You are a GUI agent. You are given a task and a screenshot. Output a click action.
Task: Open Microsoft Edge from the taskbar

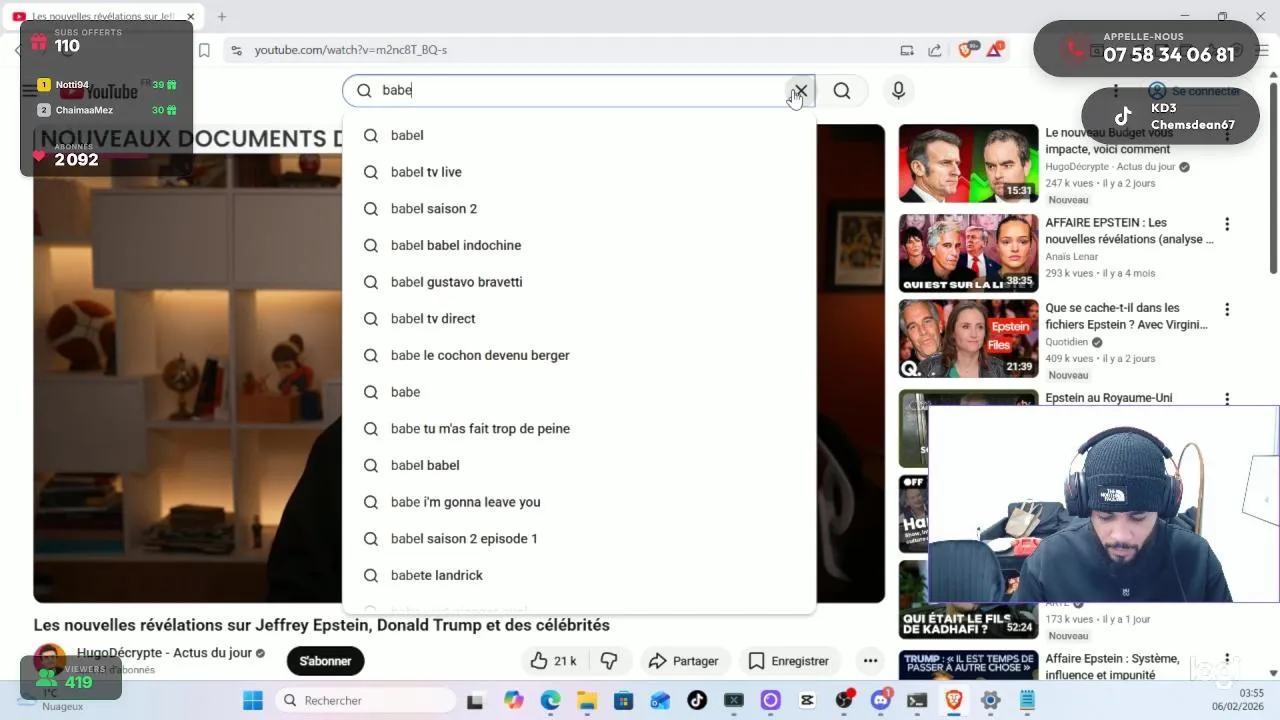[551, 701]
